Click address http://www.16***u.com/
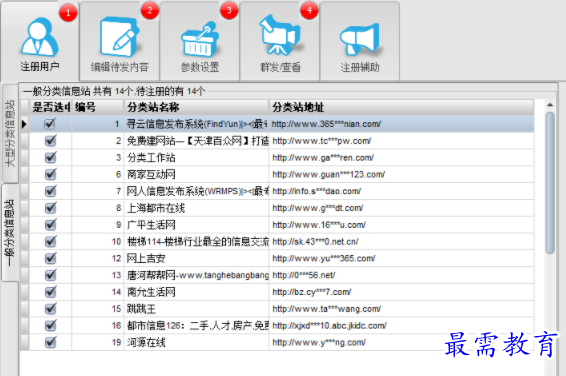 pyautogui.click(x=319, y=225)
